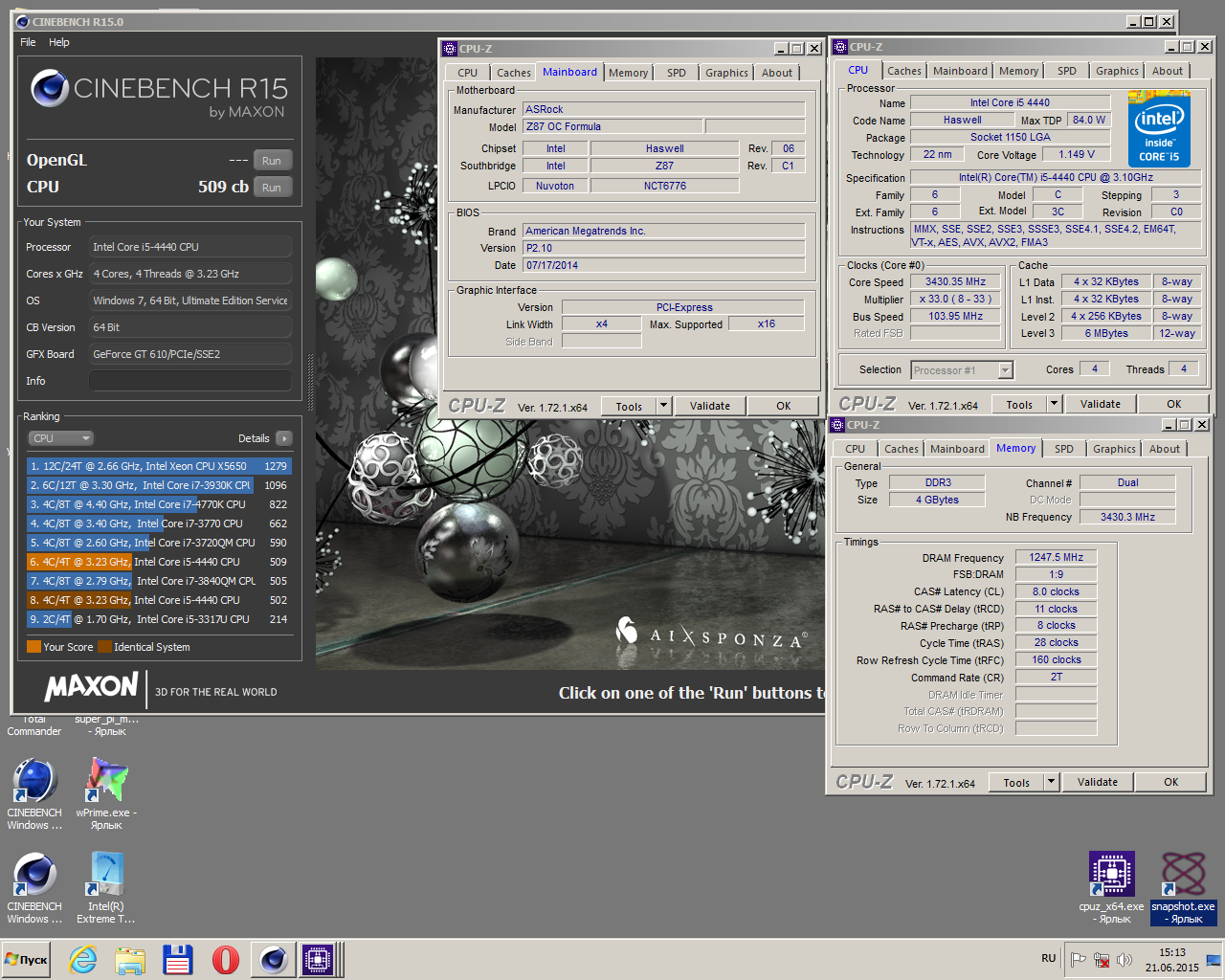Open the snapshot.exe desktop shortcut
Viewport: 1225px width, 980px height.
click(1183, 887)
